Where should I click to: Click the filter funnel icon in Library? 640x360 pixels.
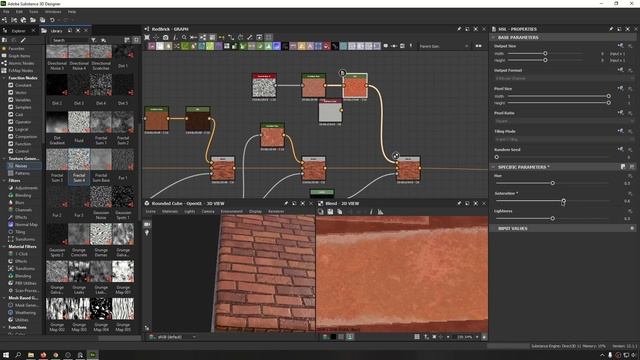[93, 40]
